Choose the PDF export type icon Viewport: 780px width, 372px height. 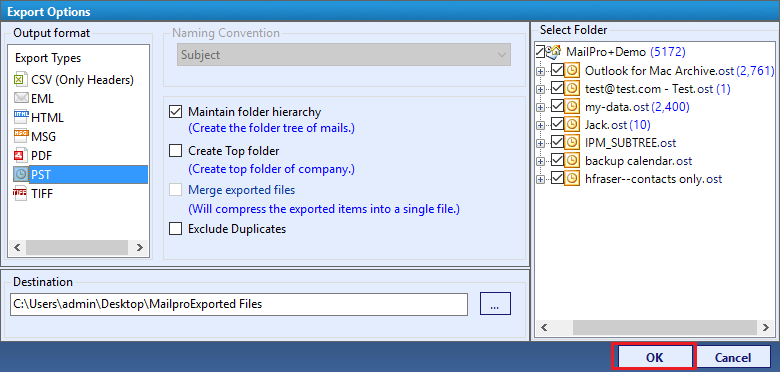[21, 156]
